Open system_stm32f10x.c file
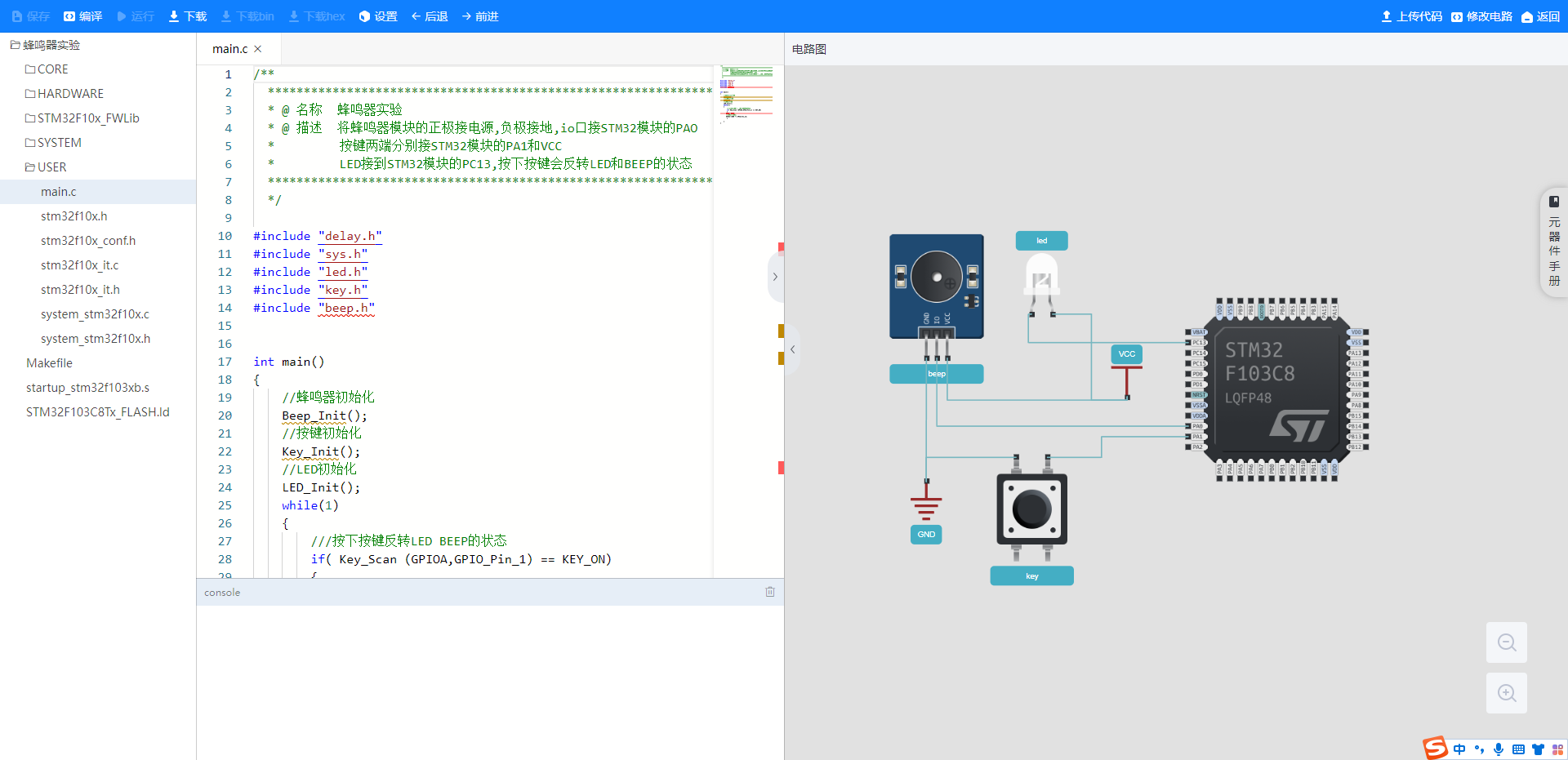 [x=95, y=314]
